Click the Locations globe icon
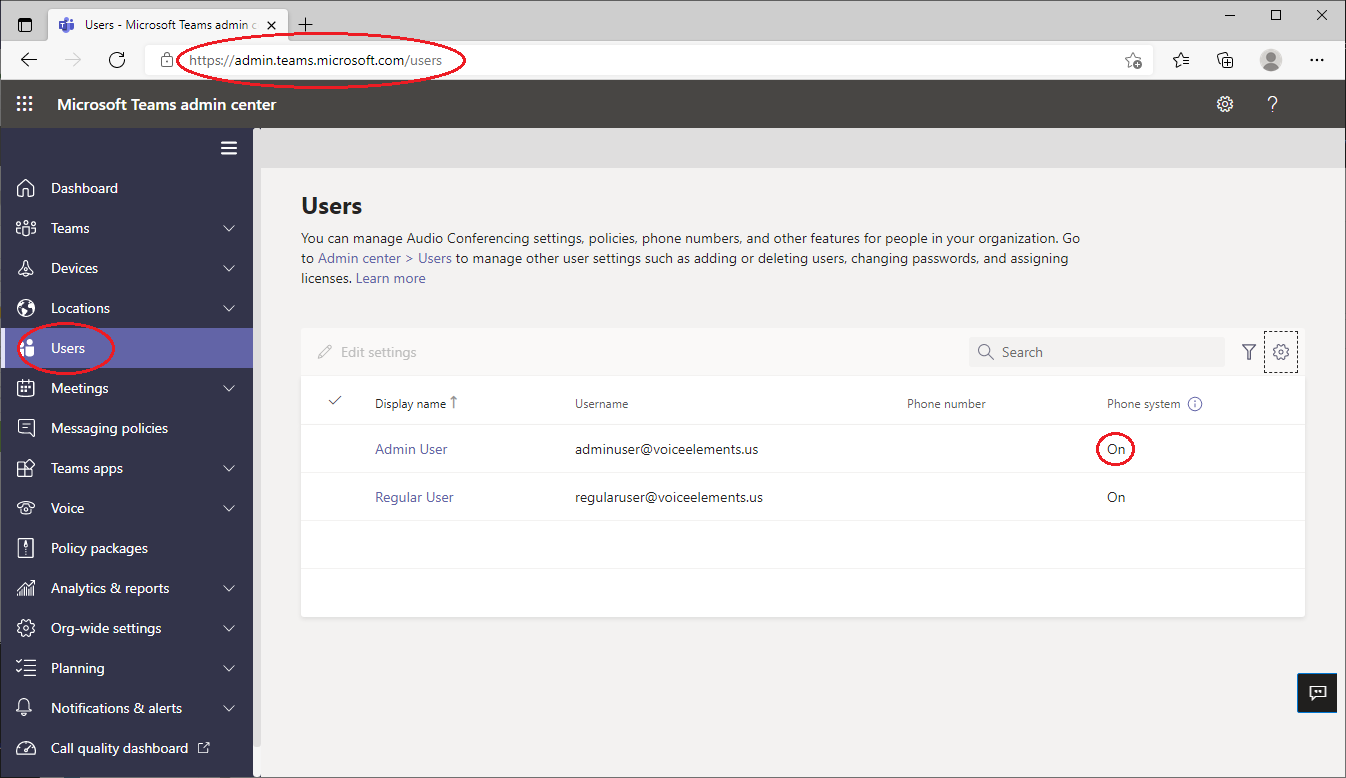Image resolution: width=1346 pixels, height=778 pixels. [26, 308]
